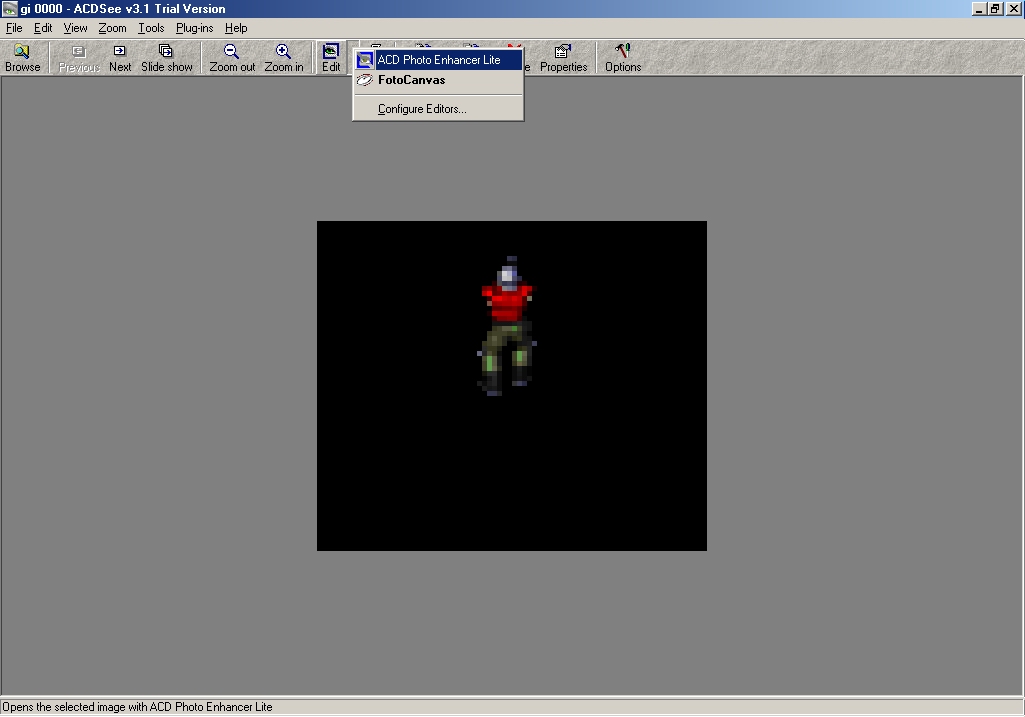This screenshot has width=1025, height=717.
Task: Click the displayed soldier sprite image
Action: [x=512, y=386]
